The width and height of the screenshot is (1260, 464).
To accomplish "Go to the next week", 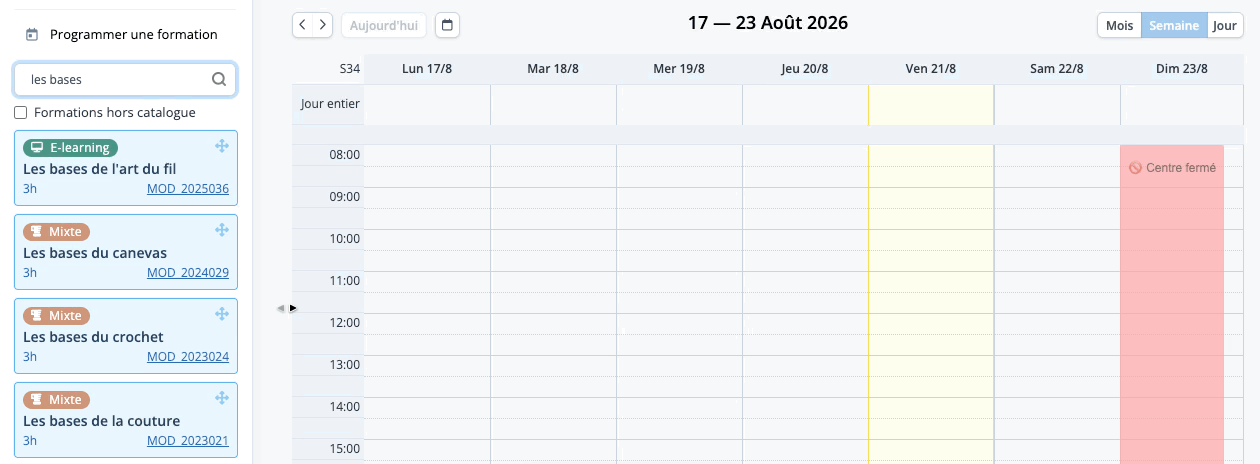I will tap(323, 25).
